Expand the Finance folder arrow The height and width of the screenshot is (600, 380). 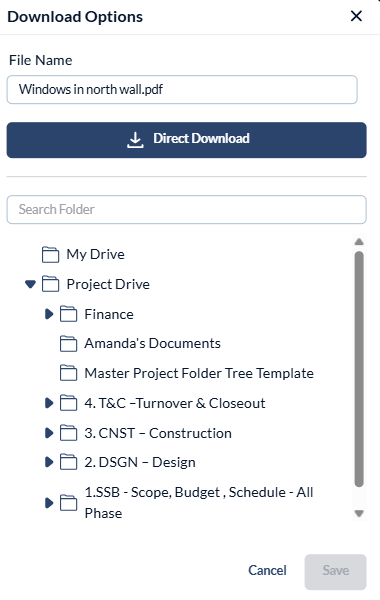[x=49, y=314]
